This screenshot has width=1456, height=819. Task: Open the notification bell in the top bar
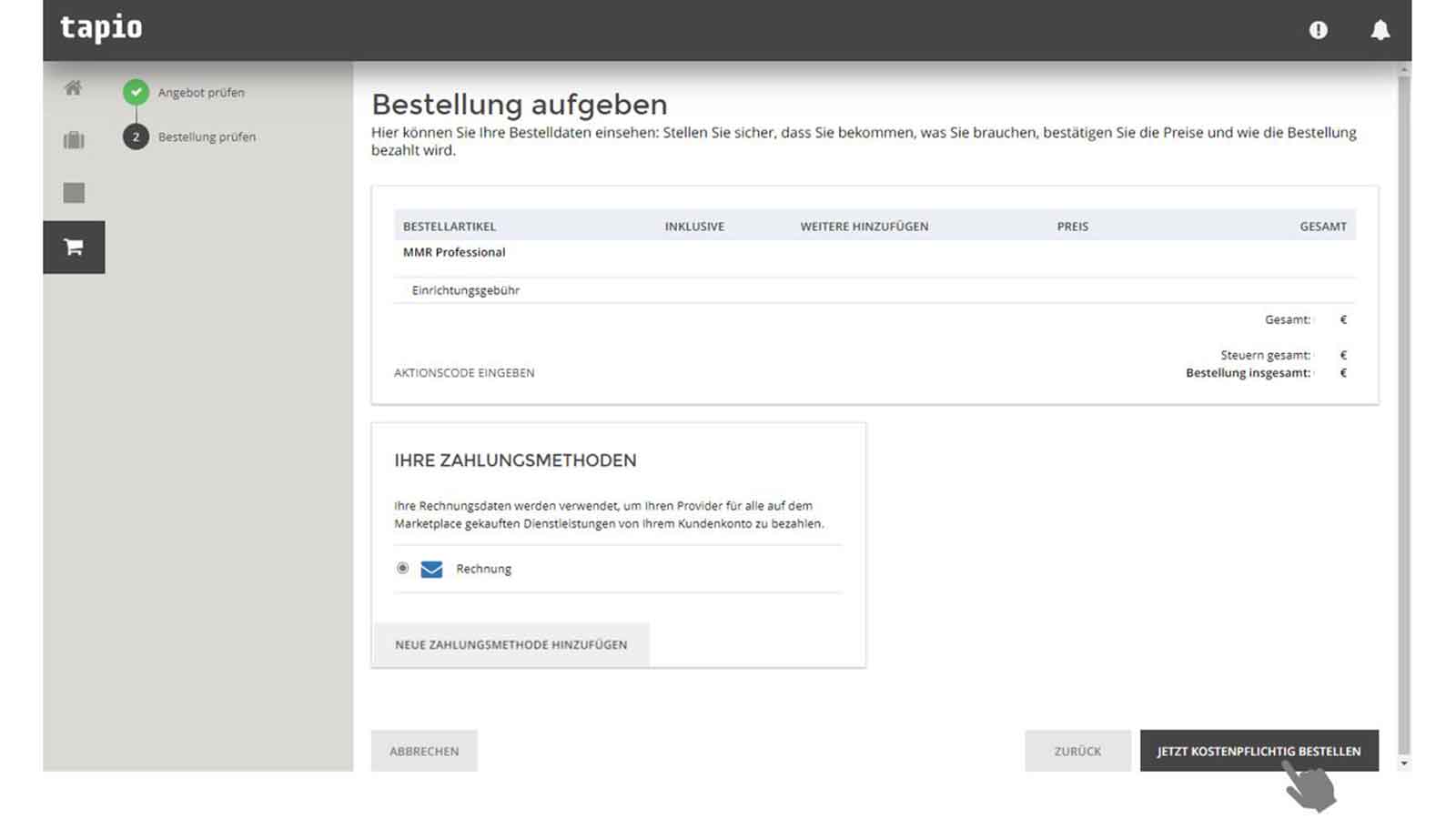click(x=1380, y=30)
